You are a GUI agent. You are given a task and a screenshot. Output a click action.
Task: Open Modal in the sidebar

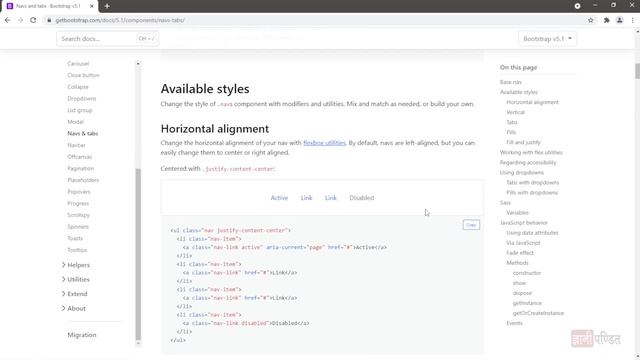[75, 122]
